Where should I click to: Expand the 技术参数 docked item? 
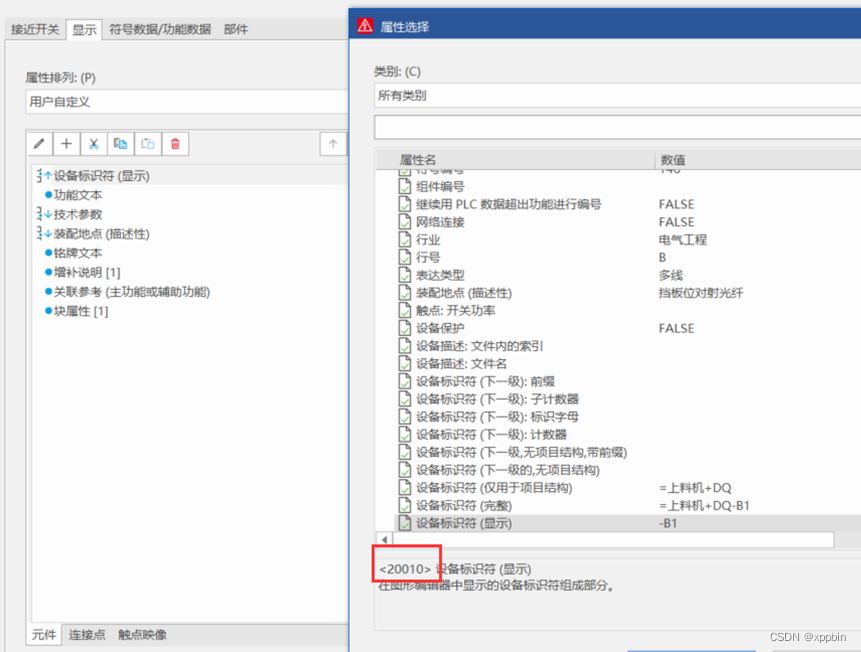(x=77, y=214)
